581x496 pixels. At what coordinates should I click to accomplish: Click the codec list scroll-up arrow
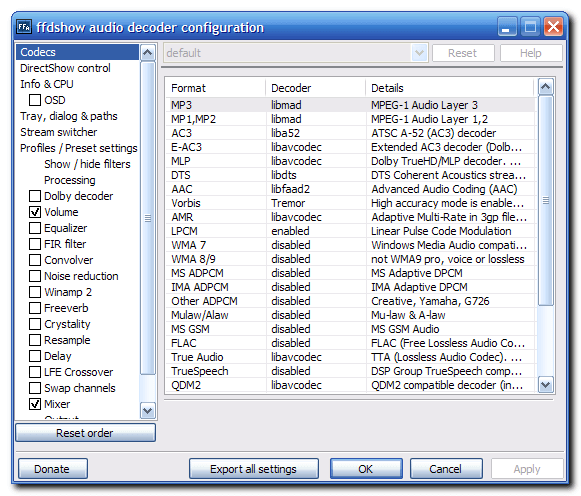[x=545, y=87]
